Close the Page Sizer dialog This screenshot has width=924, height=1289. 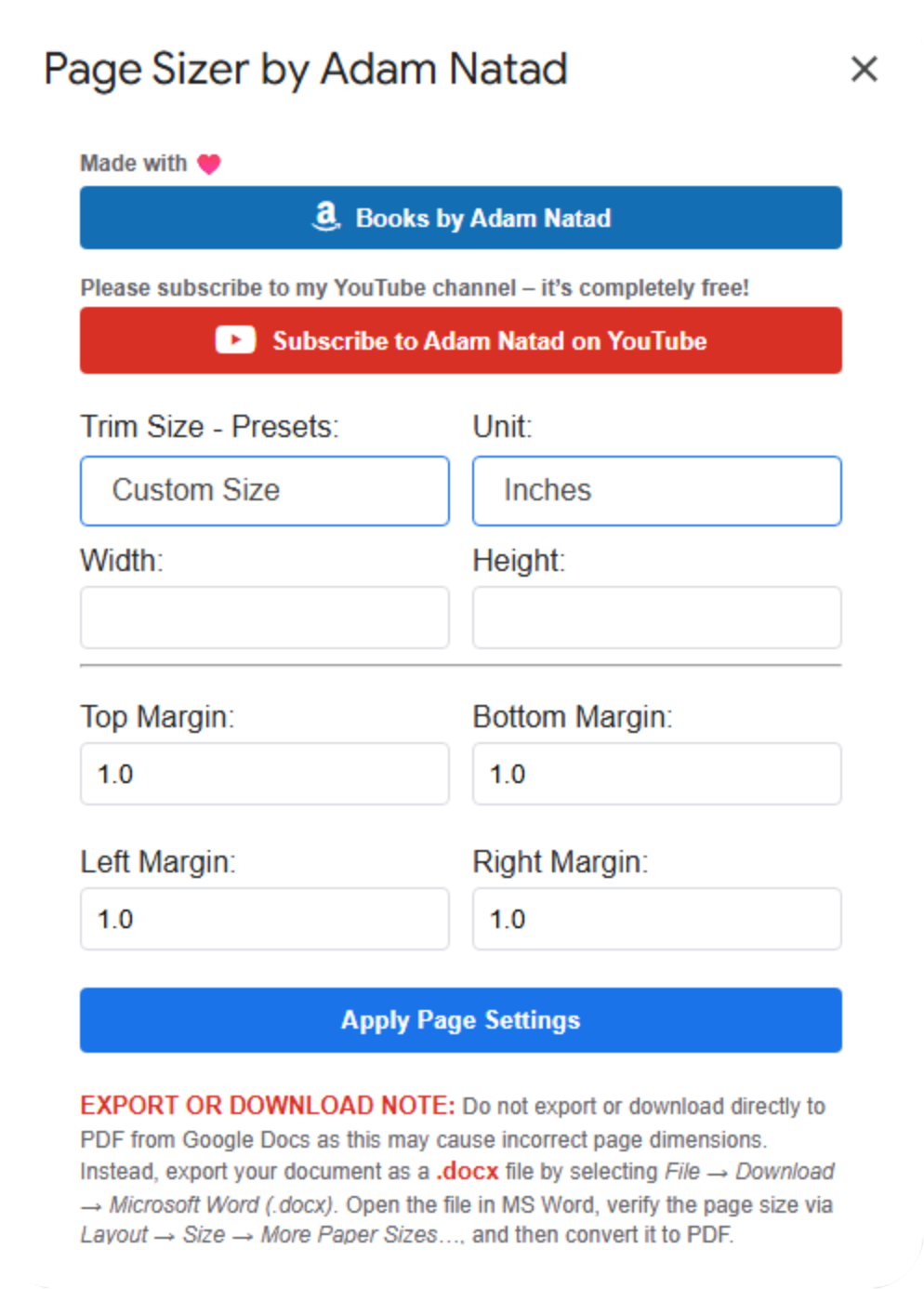pyautogui.click(x=864, y=69)
